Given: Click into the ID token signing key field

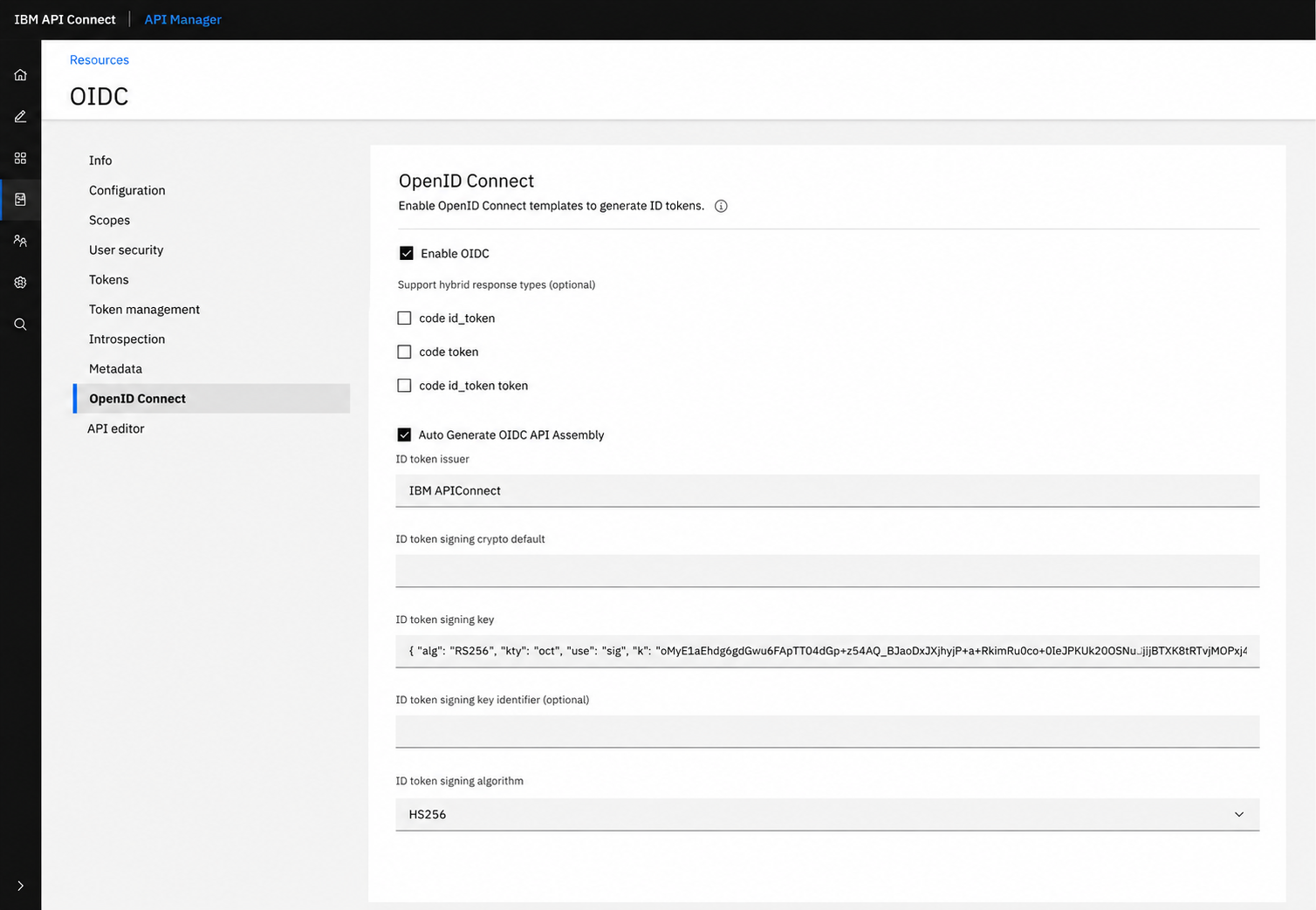Looking at the screenshot, I should tap(827, 651).
